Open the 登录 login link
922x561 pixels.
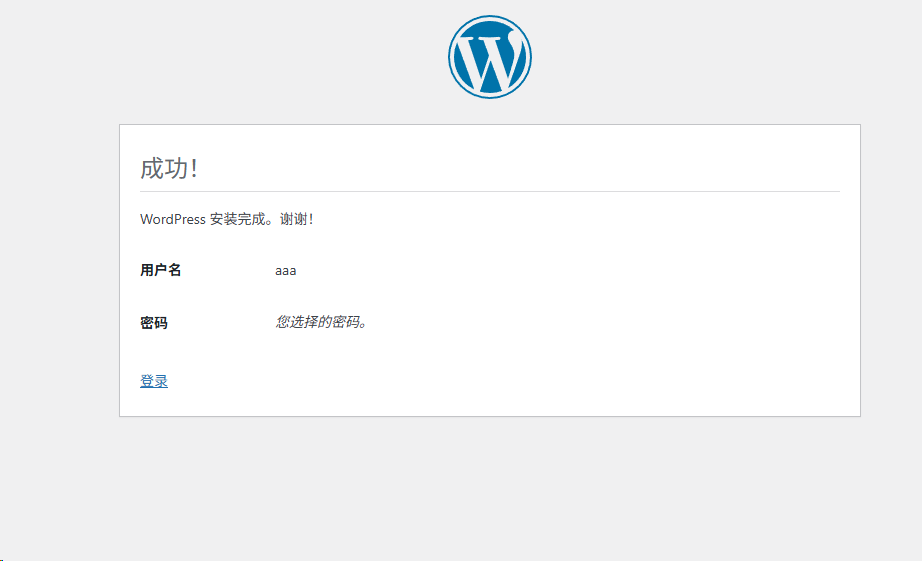(154, 381)
